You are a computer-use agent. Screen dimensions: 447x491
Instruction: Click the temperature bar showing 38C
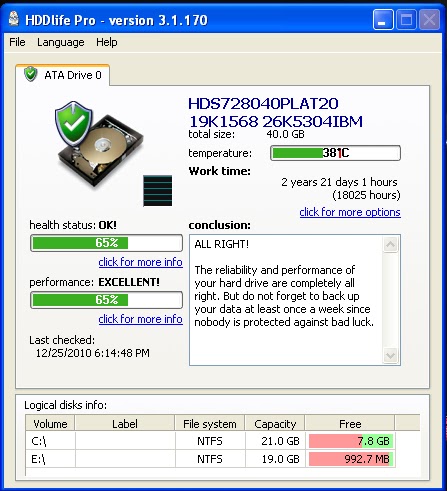coord(335,153)
